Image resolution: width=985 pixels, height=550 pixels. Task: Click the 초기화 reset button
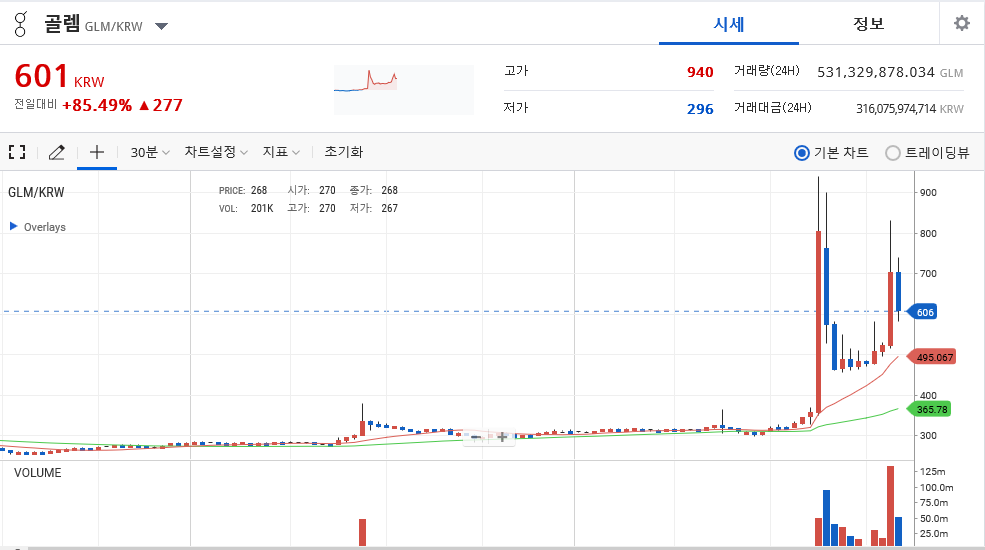[344, 152]
